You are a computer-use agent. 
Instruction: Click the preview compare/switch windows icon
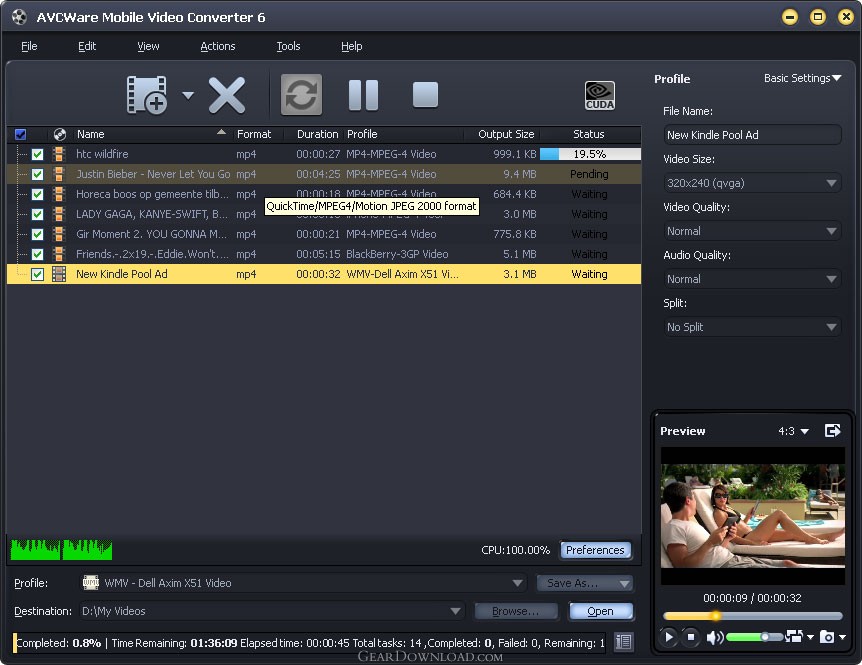click(794, 636)
